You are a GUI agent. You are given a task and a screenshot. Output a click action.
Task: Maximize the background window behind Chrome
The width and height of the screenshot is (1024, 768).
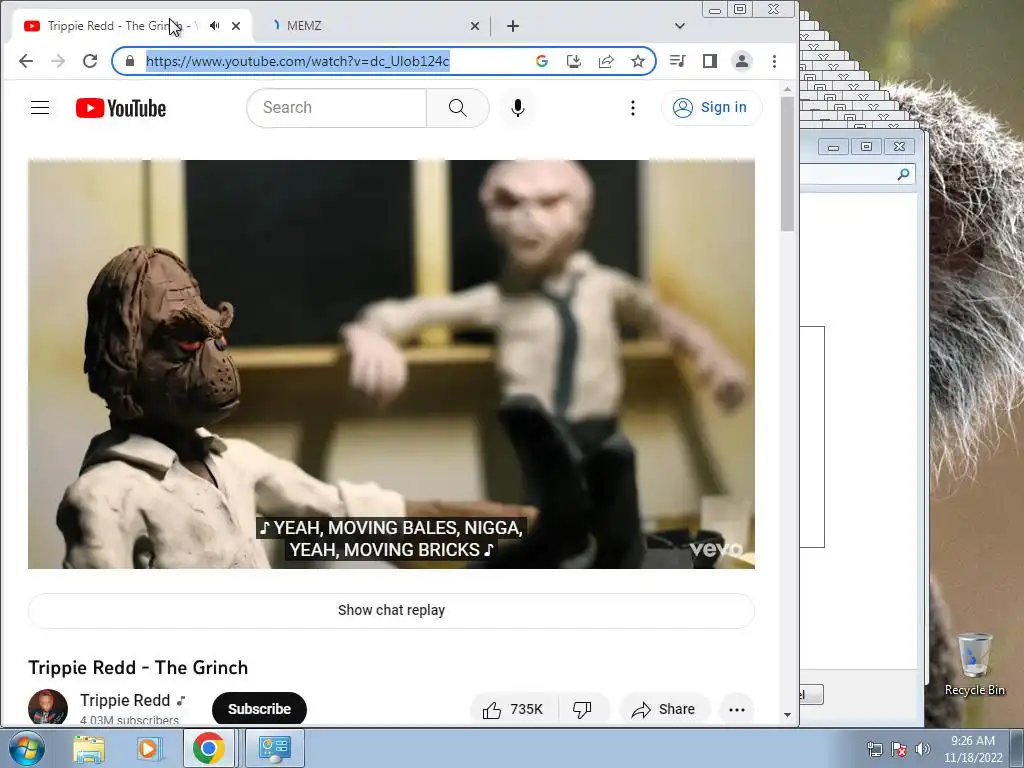pos(866,146)
